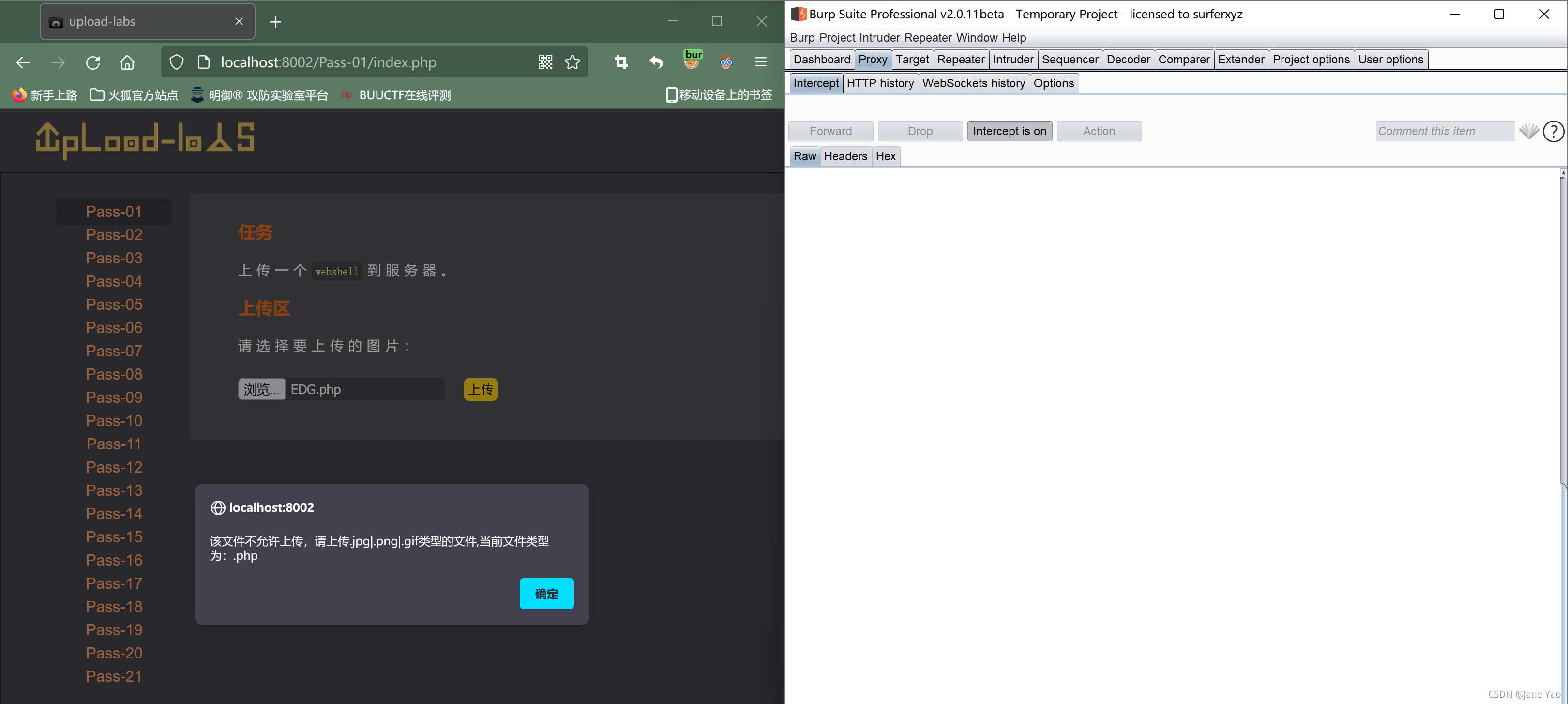The height and width of the screenshot is (704, 1568).
Task: Click 确定 to dismiss the alert
Action: pos(546,593)
